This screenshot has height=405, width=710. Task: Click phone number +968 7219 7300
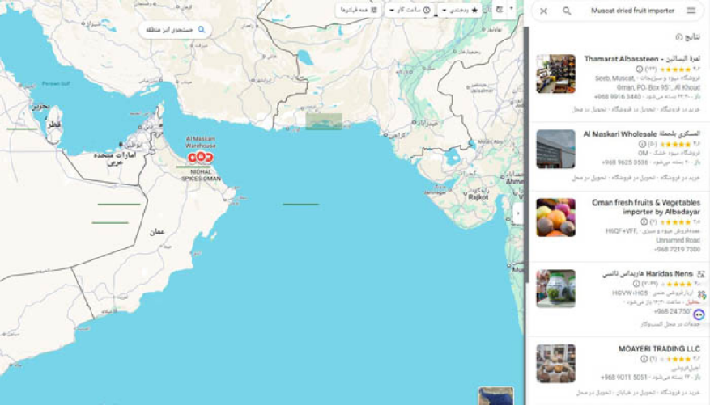(677, 249)
